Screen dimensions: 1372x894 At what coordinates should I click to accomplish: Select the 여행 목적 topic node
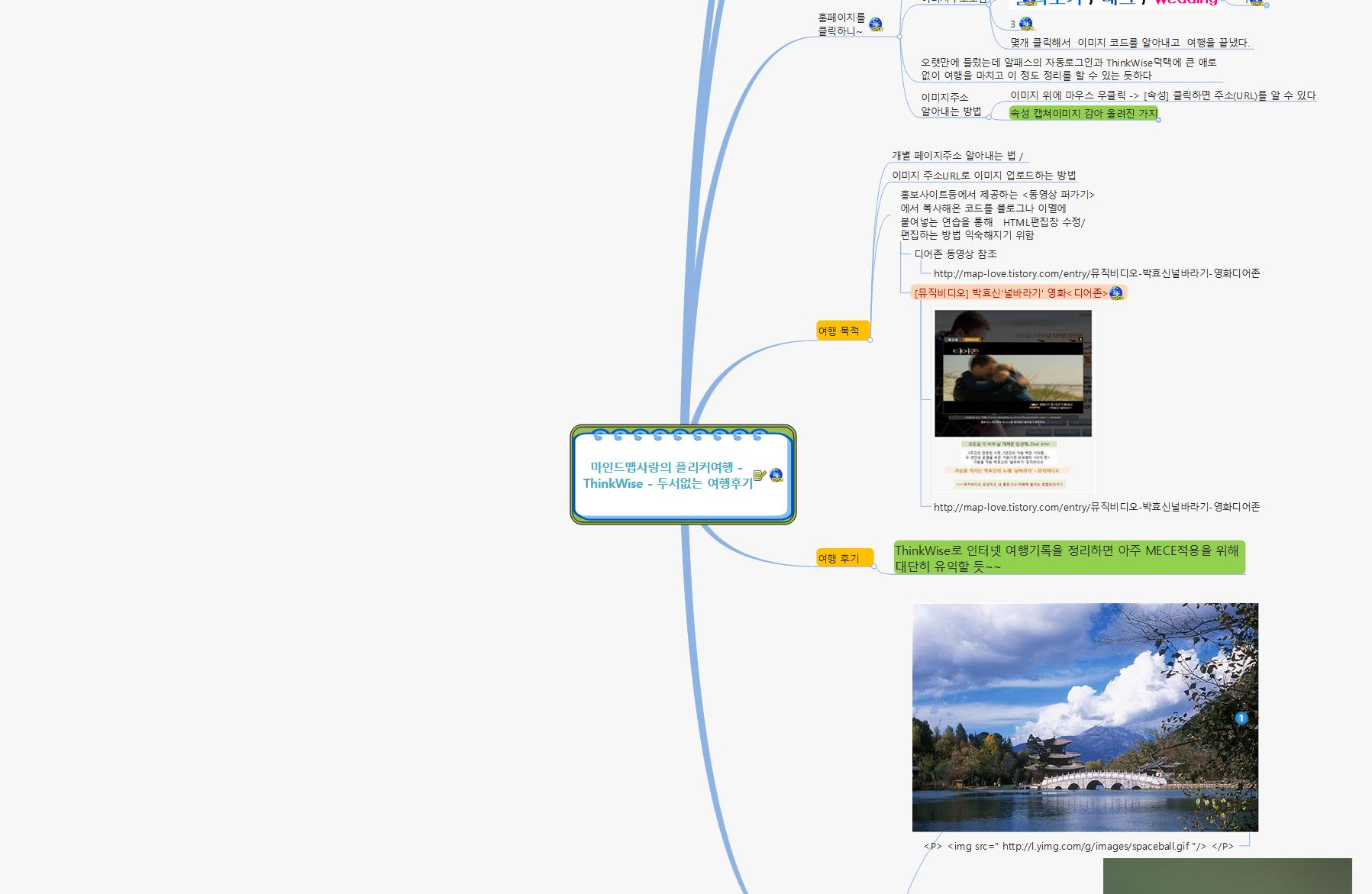pyautogui.click(x=839, y=331)
